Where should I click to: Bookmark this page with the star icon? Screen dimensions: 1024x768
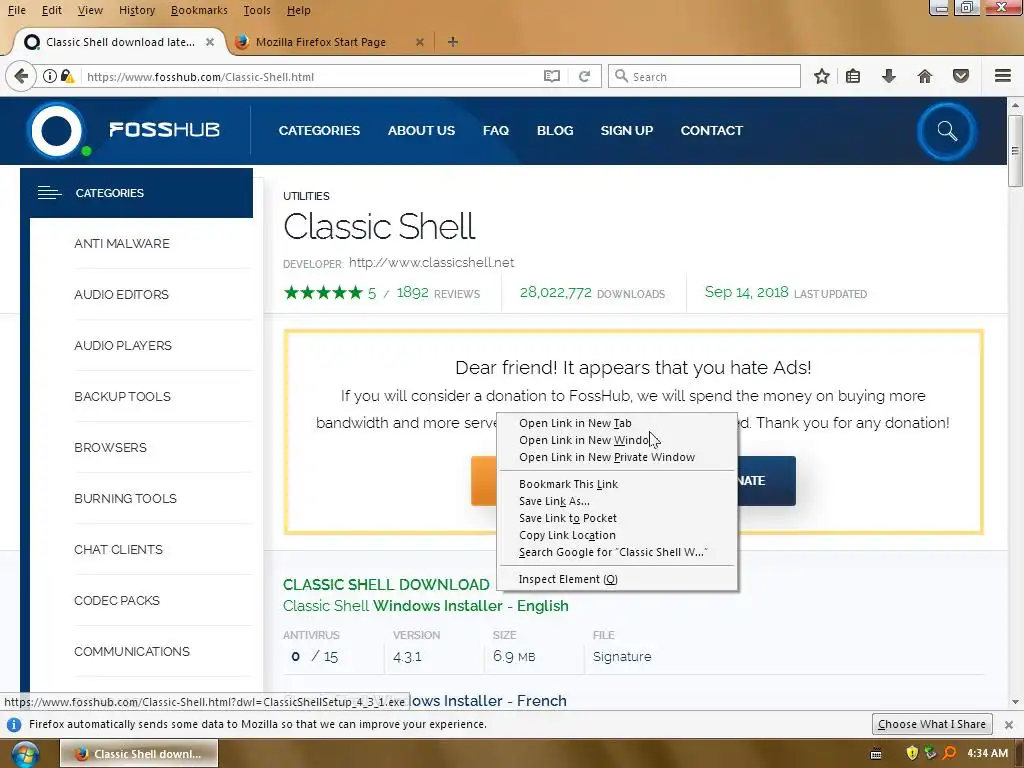click(x=822, y=76)
